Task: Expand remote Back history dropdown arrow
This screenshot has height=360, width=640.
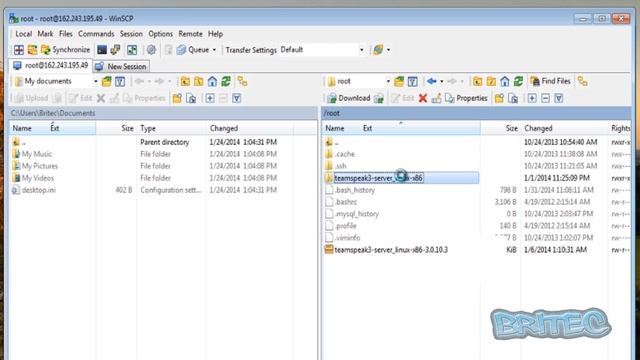Action: coord(442,82)
